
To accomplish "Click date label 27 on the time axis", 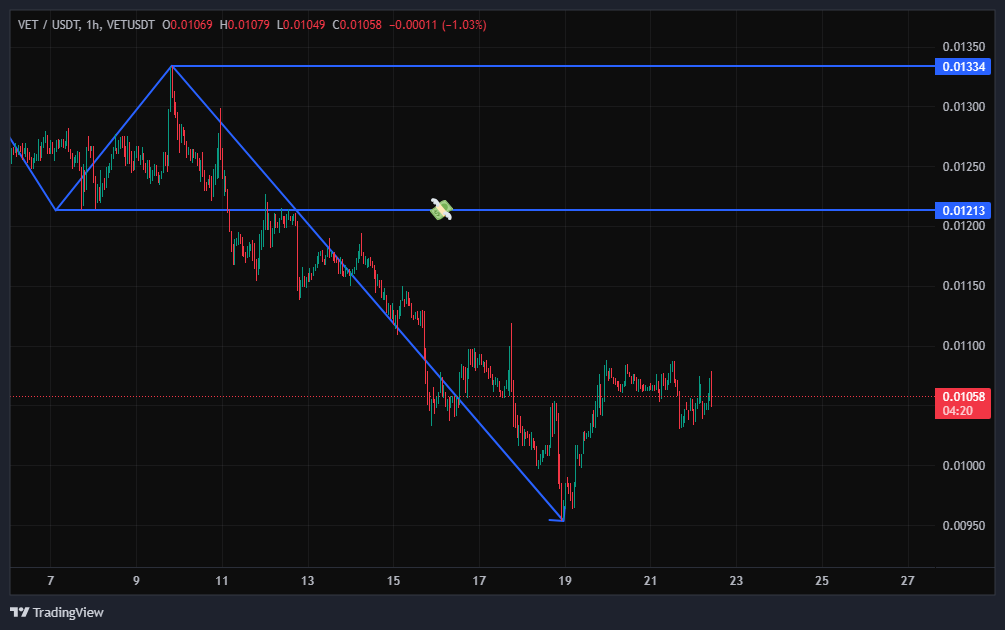I will (x=907, y=581).
